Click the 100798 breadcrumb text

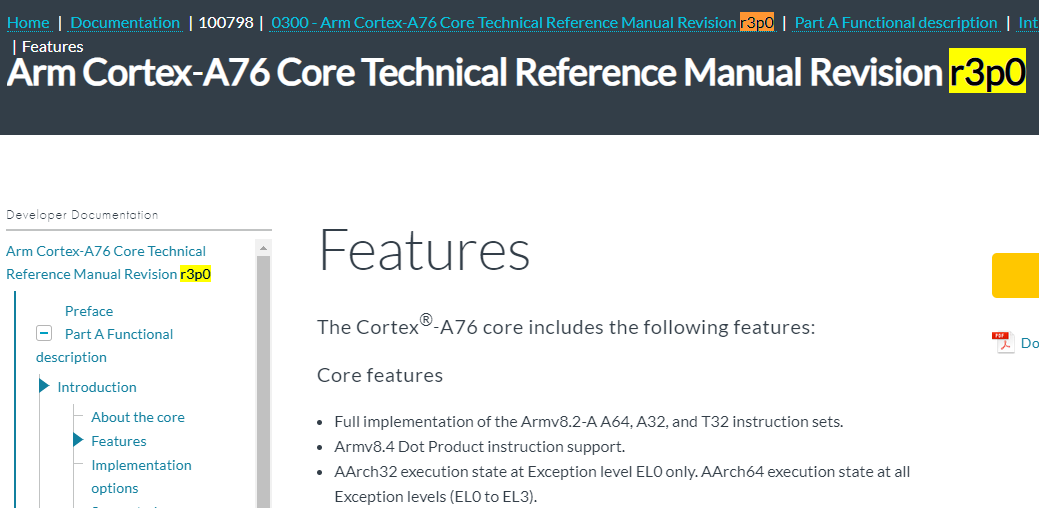226,23
